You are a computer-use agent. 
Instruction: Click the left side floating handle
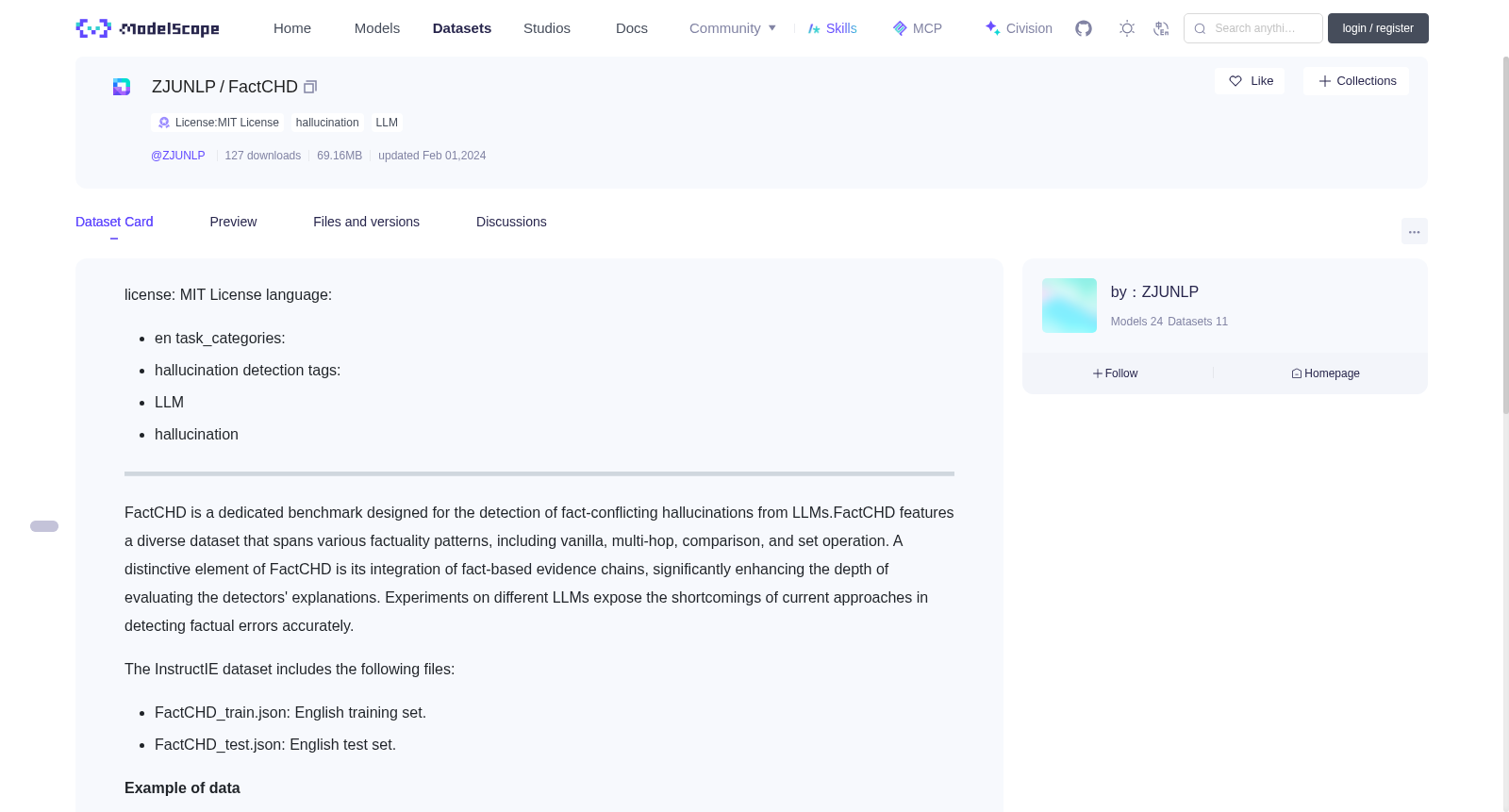(44, 526)
